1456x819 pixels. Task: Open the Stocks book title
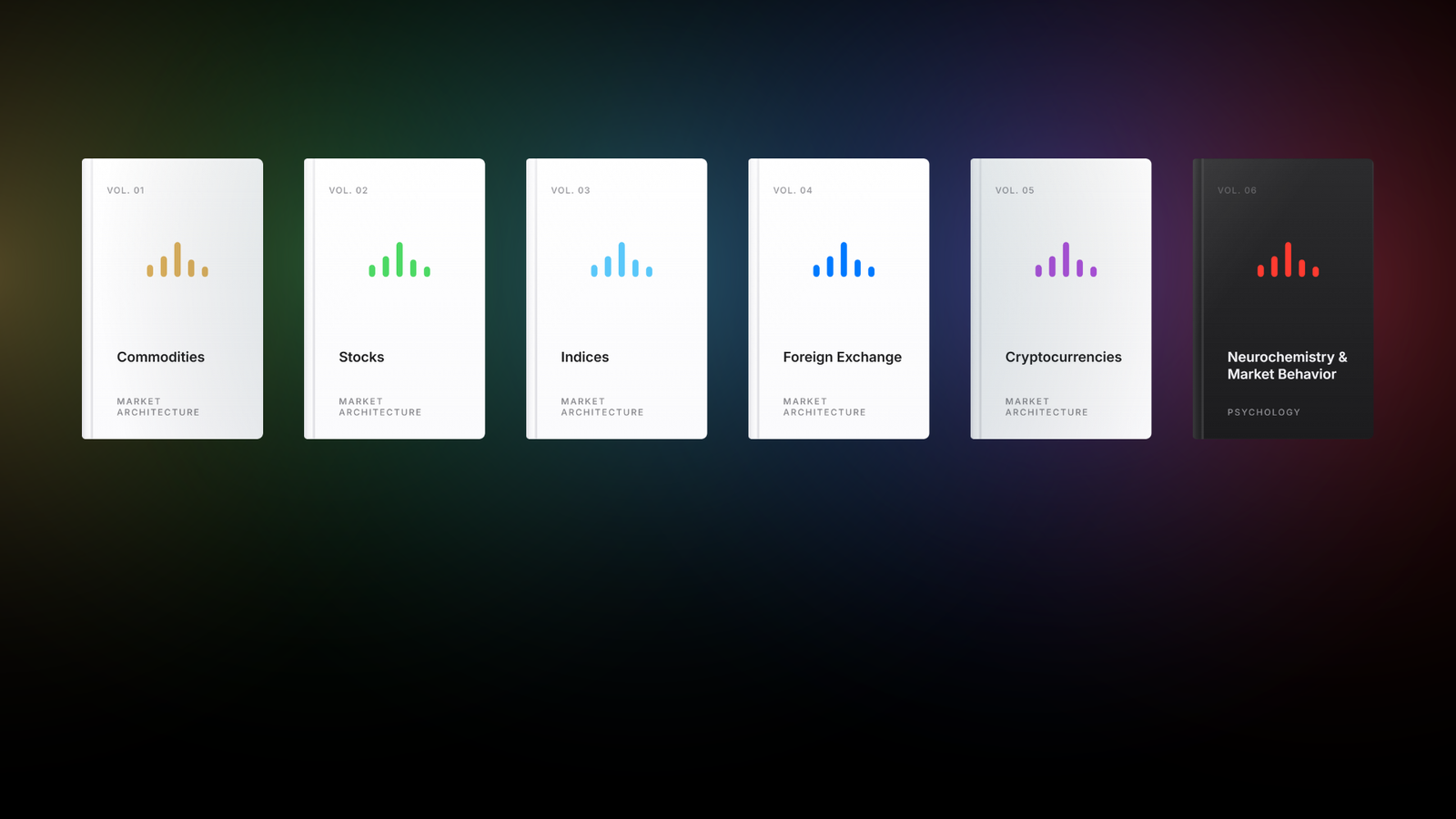pyautogui.click(x=361, y=357)
